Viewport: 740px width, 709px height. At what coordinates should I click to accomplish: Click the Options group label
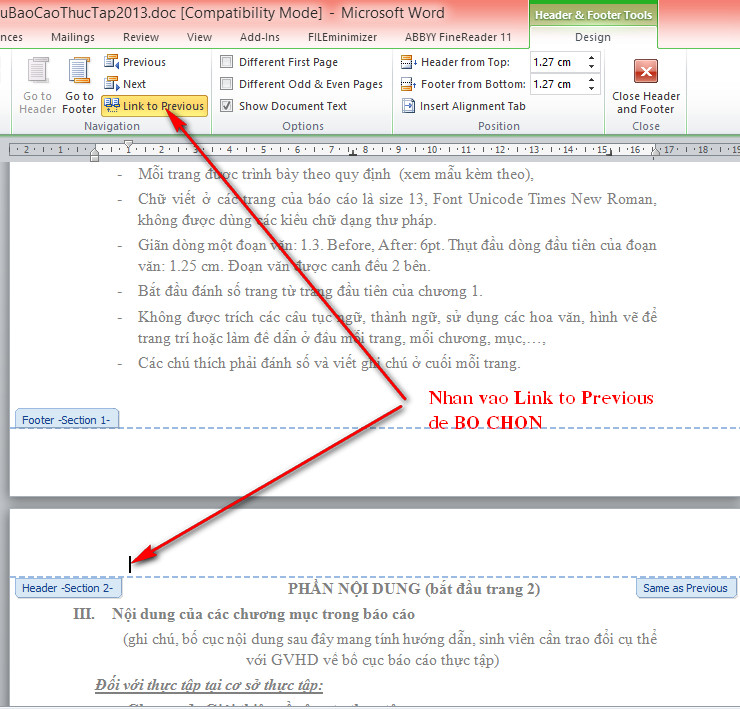pos(303,126)
